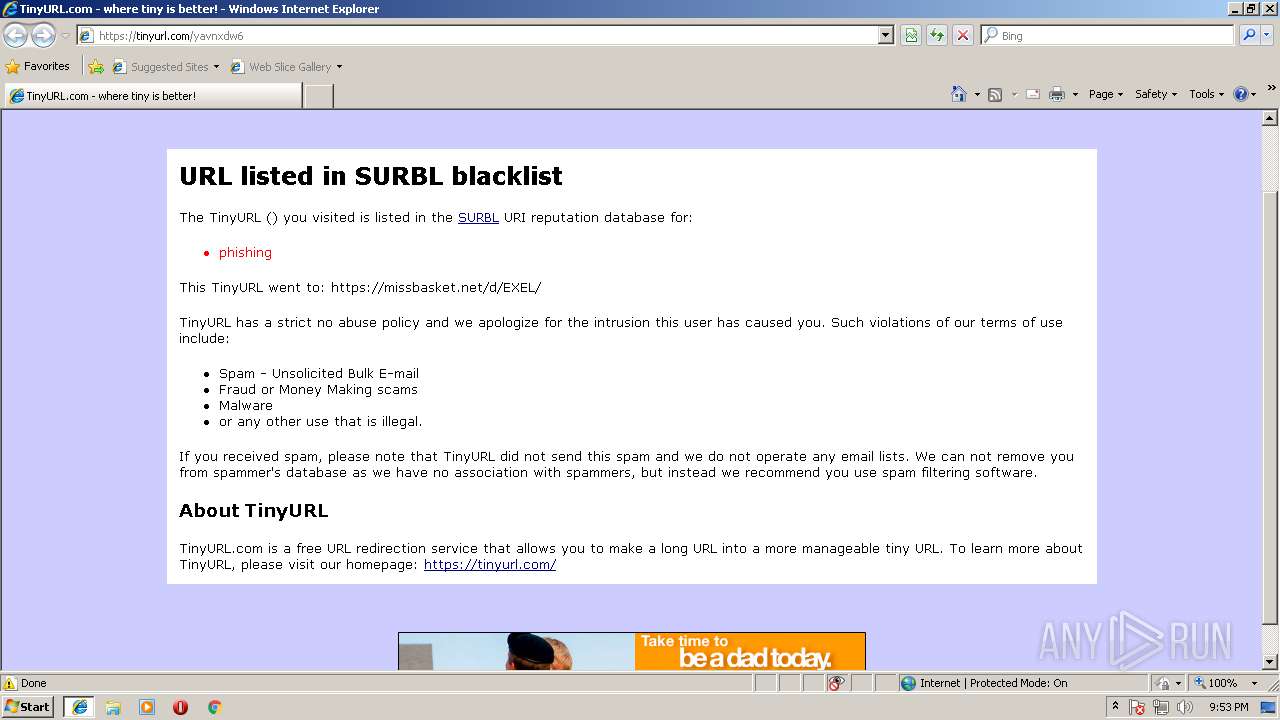Click the search magnifier button
1280x720 pixels.
coord(1248,35)
